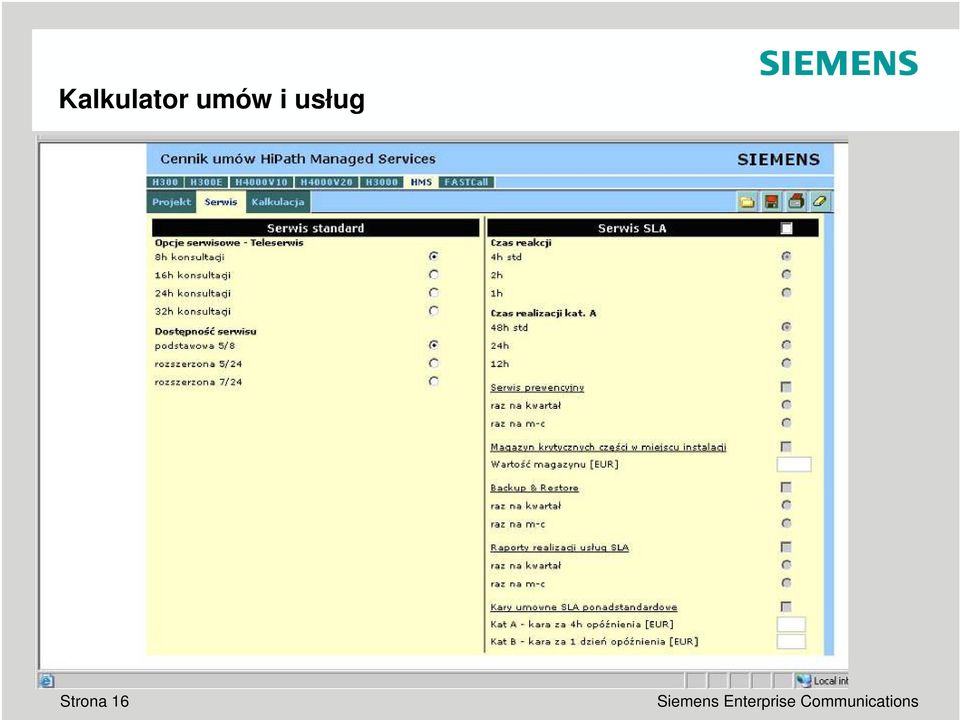Image resolution: width=960 pixels, height=720 pixels.
Task: Select 24h realization time for kat. A
Action: pos(786,345)
